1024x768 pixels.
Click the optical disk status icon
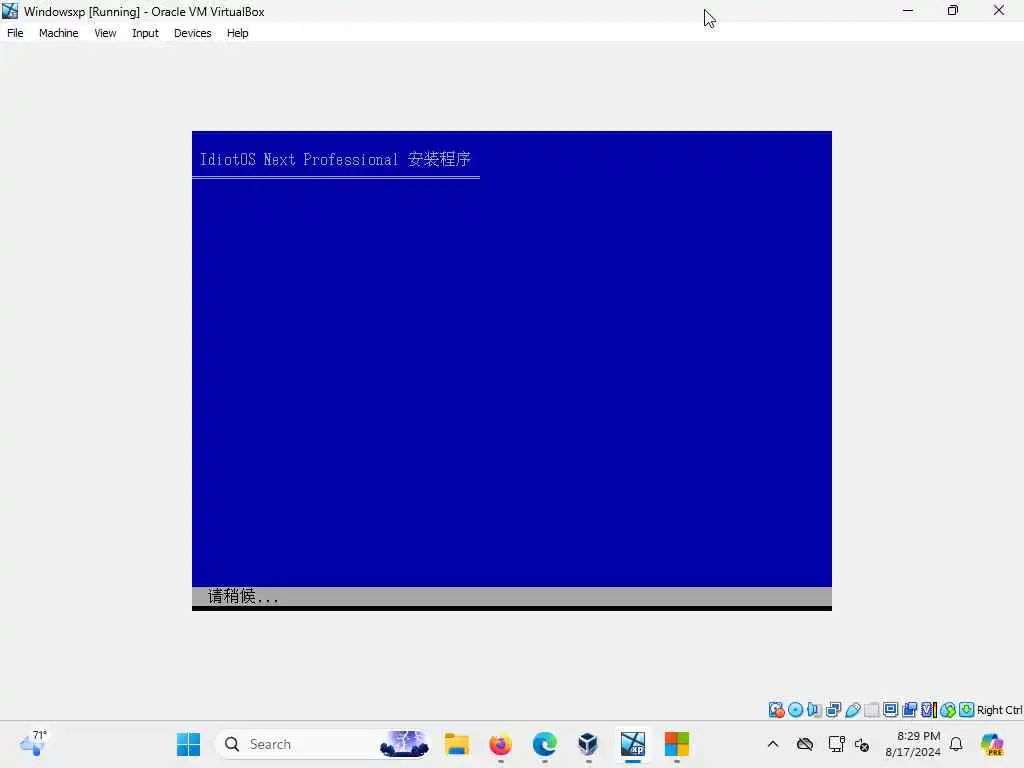(x=795, y=710)
